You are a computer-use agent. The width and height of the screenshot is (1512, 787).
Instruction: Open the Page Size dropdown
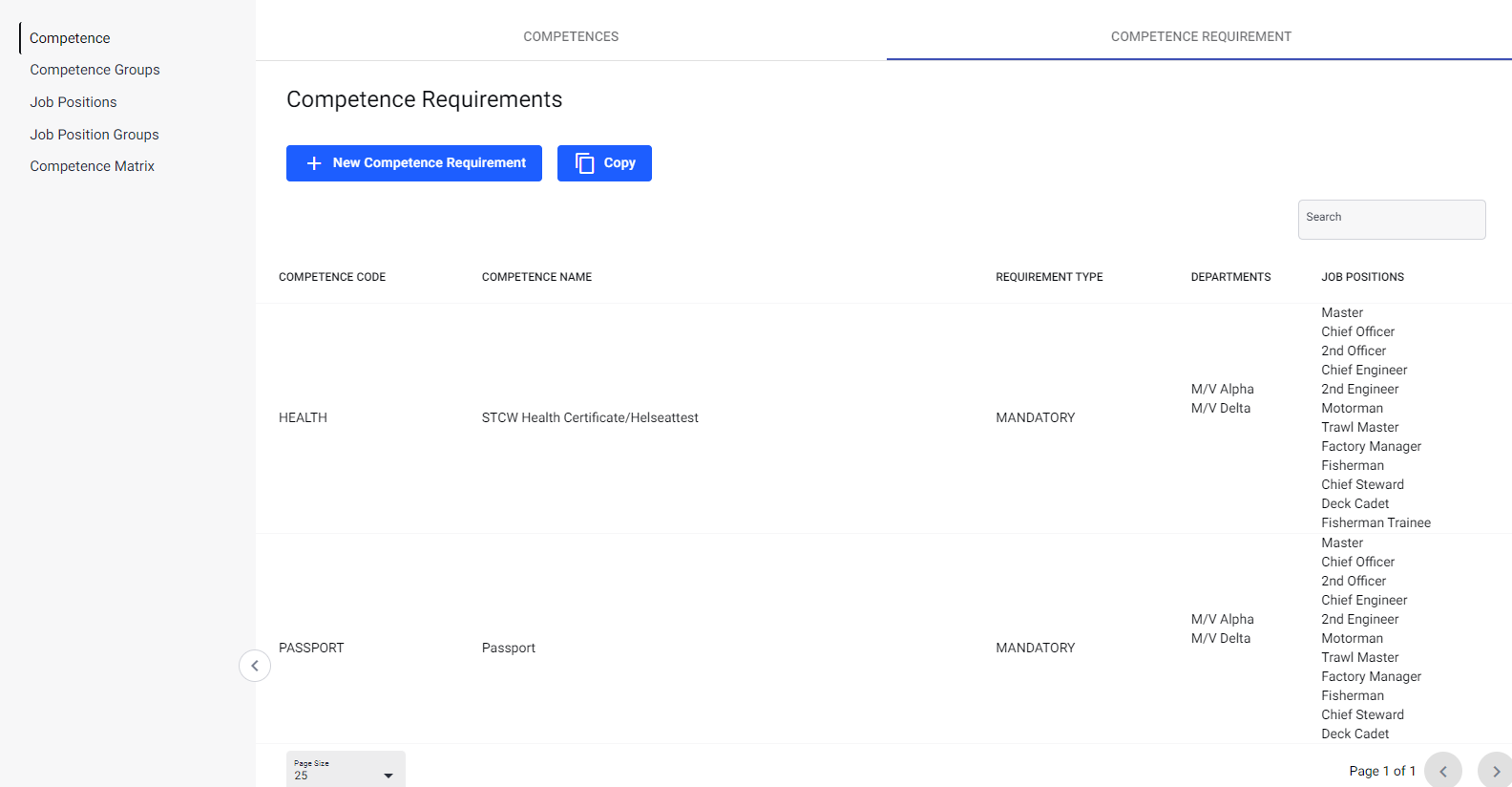pos(346,770)
